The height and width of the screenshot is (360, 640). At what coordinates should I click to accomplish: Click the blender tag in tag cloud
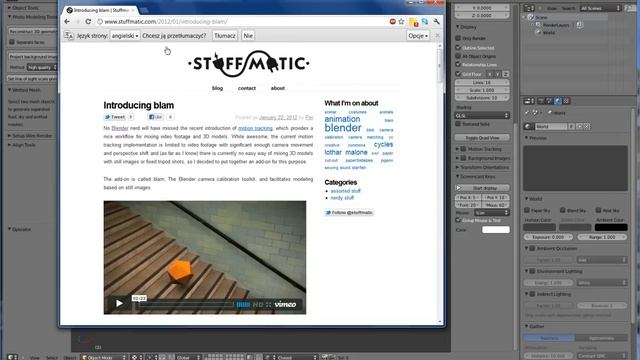click(x=343, y=128)
